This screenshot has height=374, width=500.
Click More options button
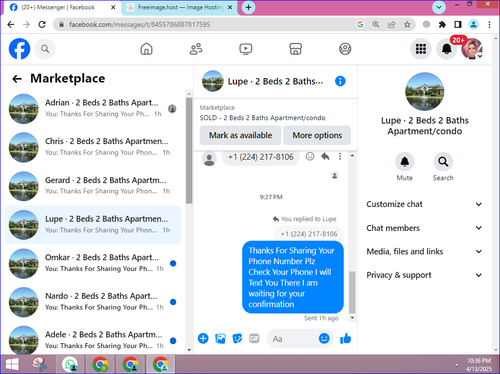(317, 135)
